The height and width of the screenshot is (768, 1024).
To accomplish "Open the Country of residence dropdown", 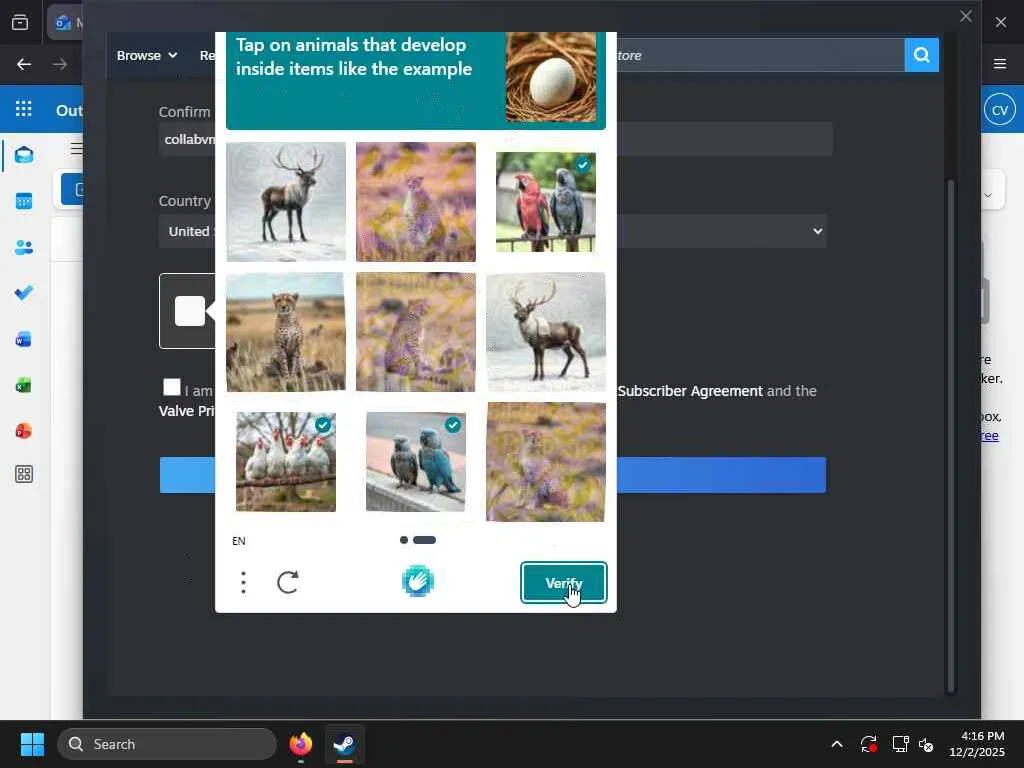I will pyautogui.click(x=493, y=231).
